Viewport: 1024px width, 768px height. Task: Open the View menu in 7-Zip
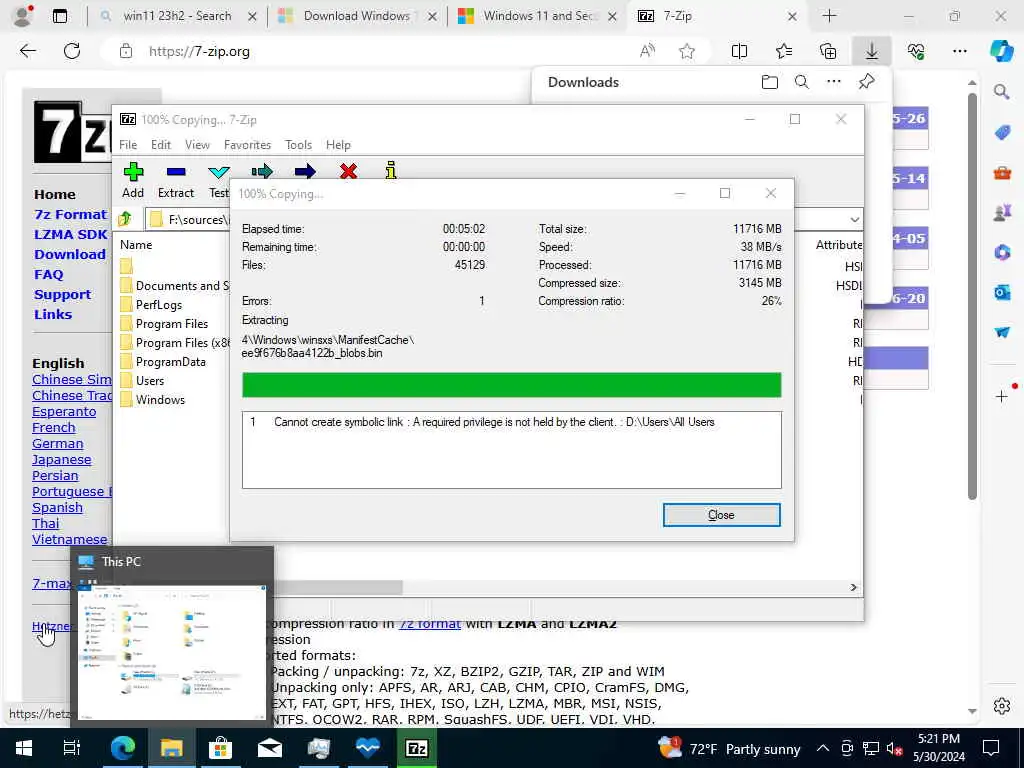(197, 145)
